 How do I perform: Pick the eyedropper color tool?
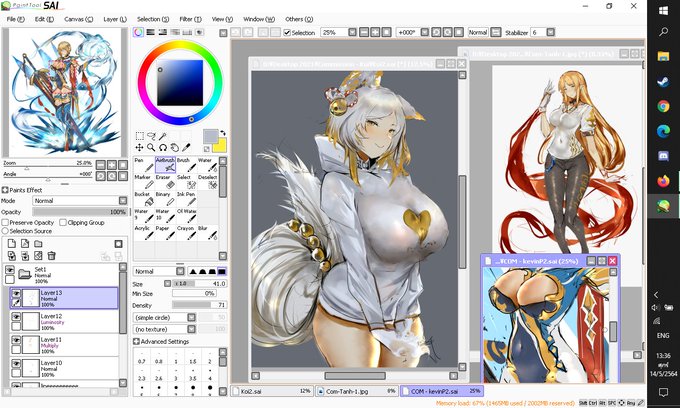click(186, 148)
